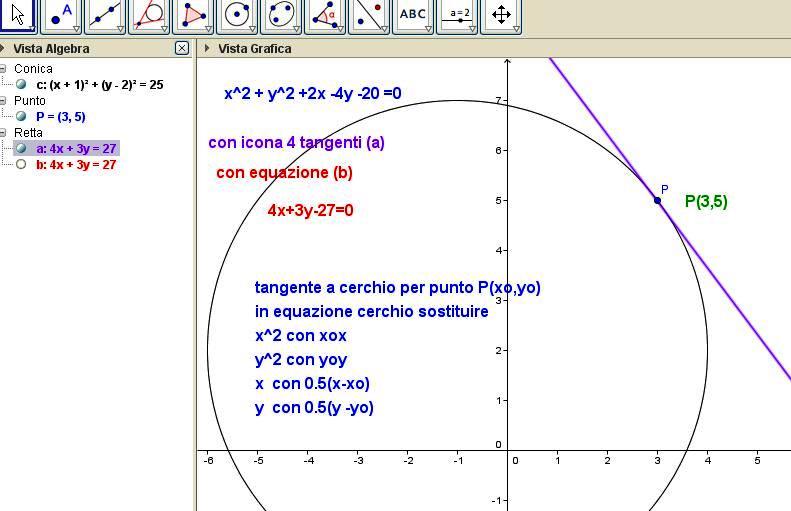Click the Vista Grafica title
Viewport: 791px width, 511px height.
point(255,48)
